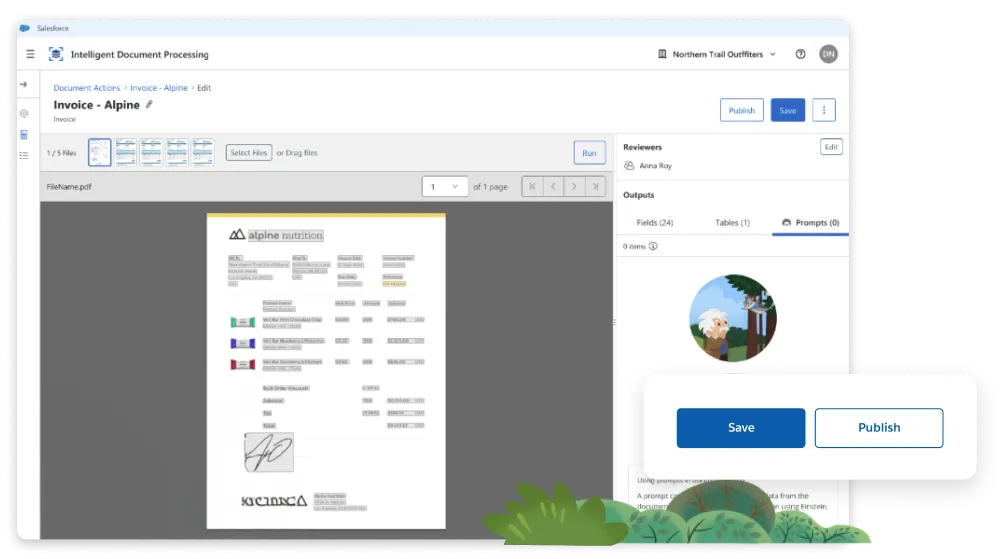The image size is (1001, 559).
Task: Open the DN user avatar menu
Action: point(829,54)
